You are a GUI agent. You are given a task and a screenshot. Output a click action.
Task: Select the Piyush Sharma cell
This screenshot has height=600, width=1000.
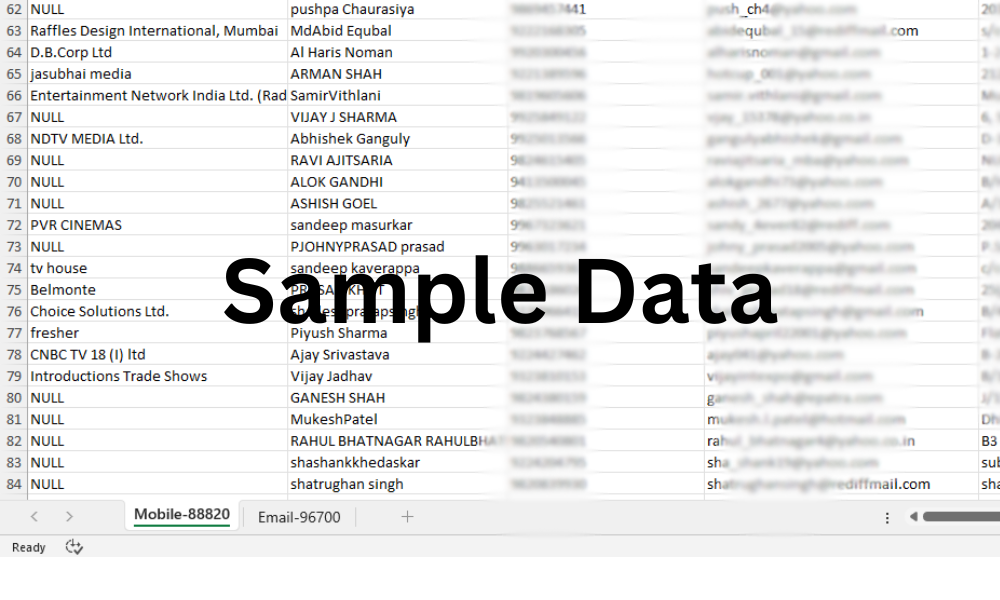[398, 333]
